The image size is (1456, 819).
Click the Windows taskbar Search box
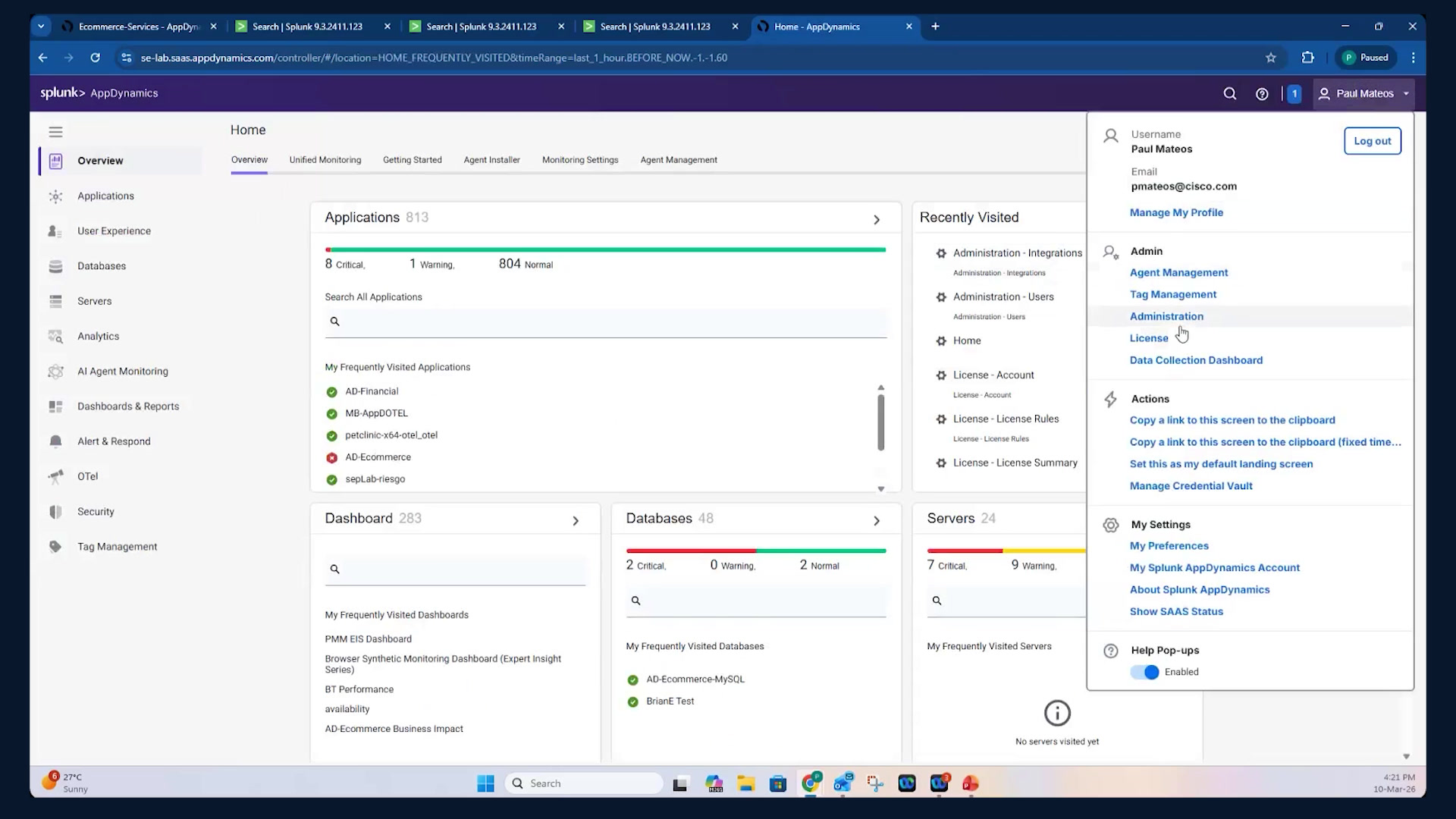(584, 783)
